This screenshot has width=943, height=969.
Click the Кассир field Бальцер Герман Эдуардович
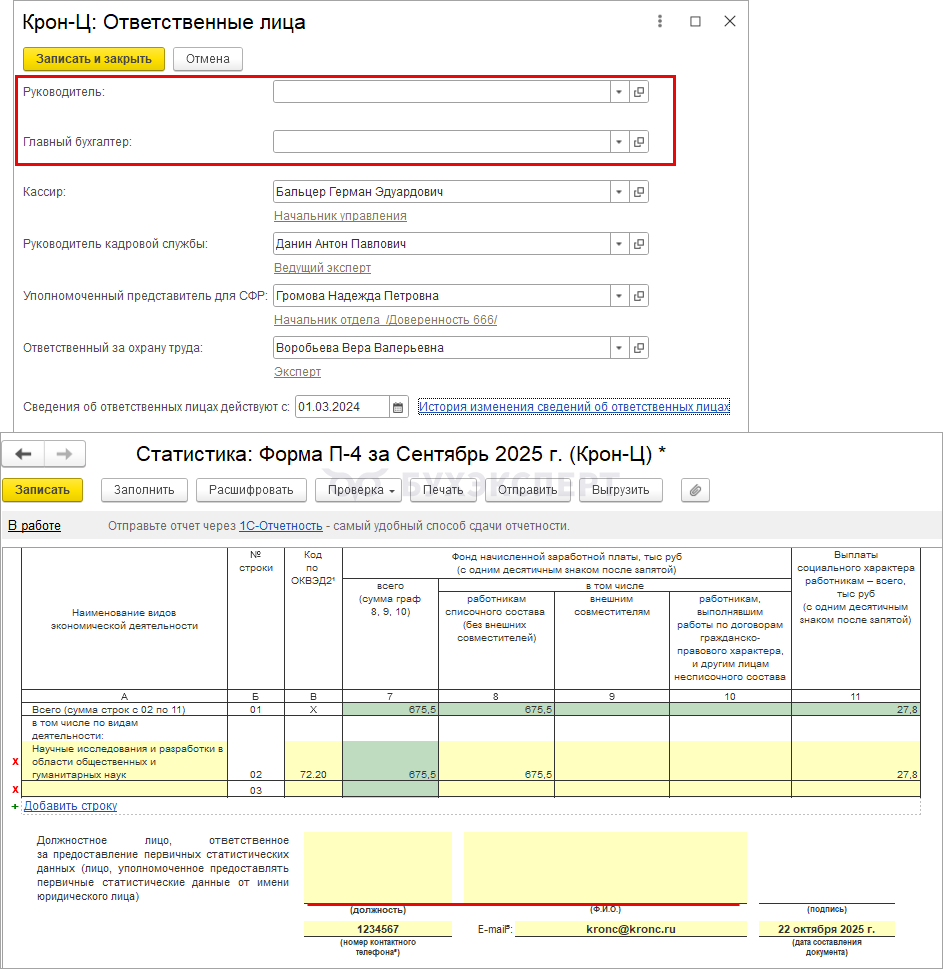[x=442, y=192]
